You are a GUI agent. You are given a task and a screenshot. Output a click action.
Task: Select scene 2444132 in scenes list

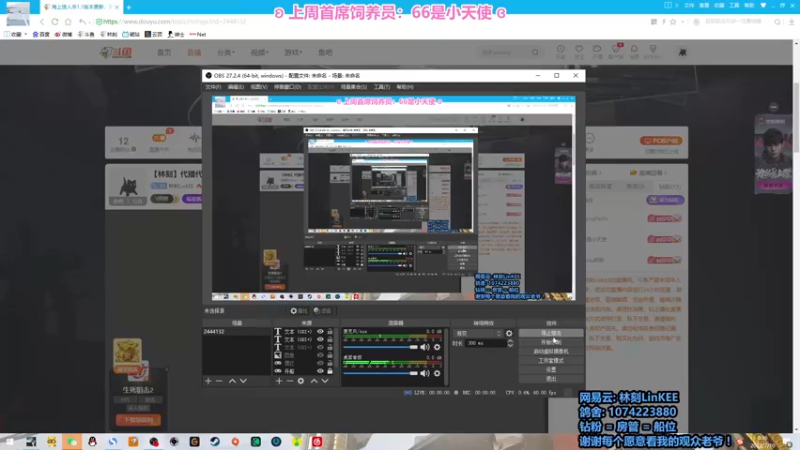click(236, 332)
